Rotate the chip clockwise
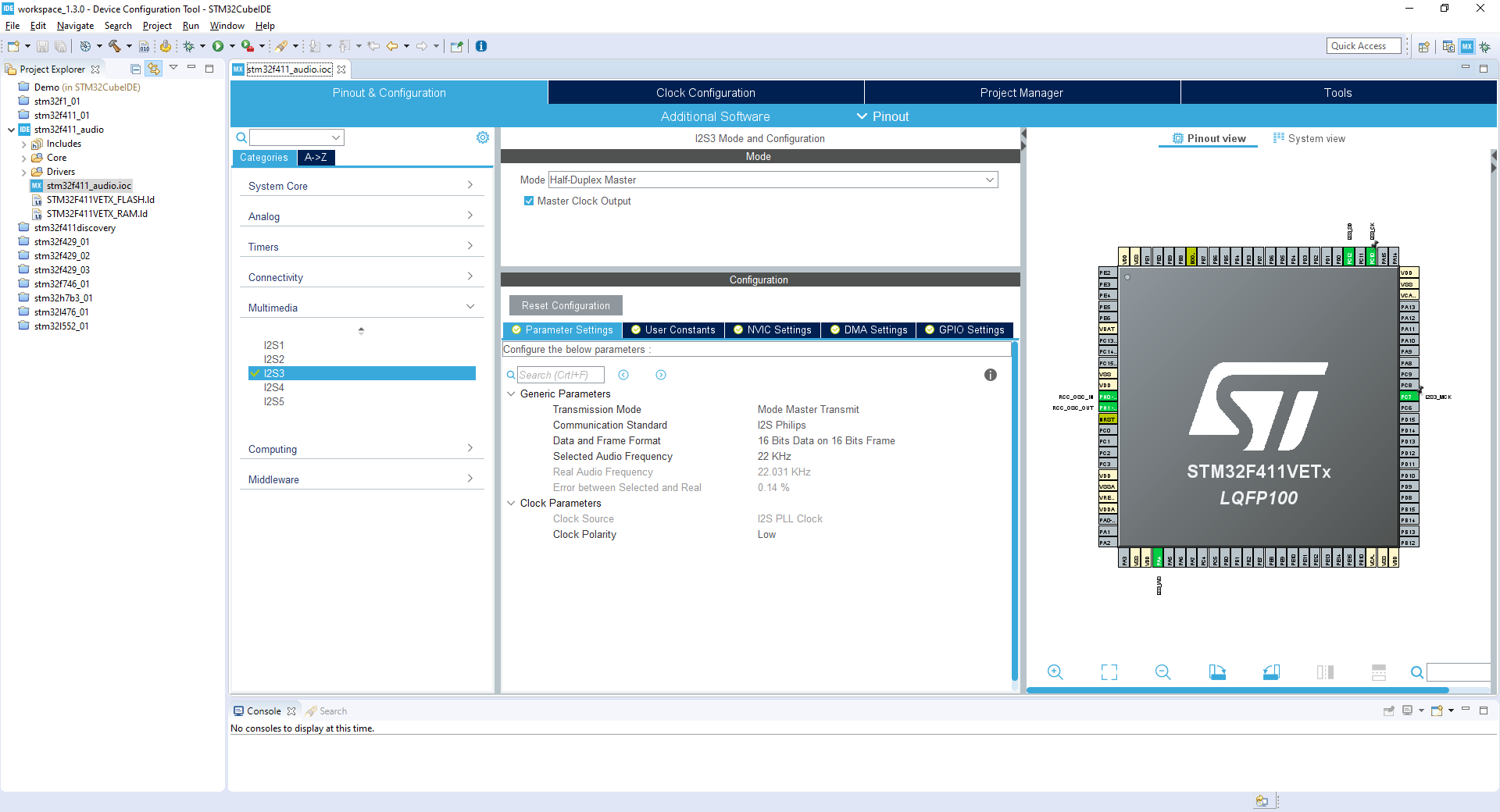 point(1217,672)
